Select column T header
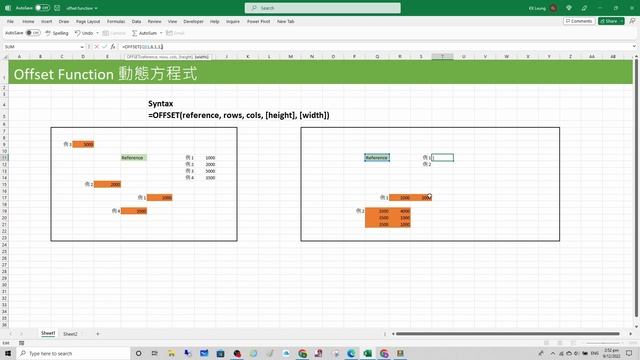The width and height of the screenshot is (640, 360). click(x=442, y=56)
